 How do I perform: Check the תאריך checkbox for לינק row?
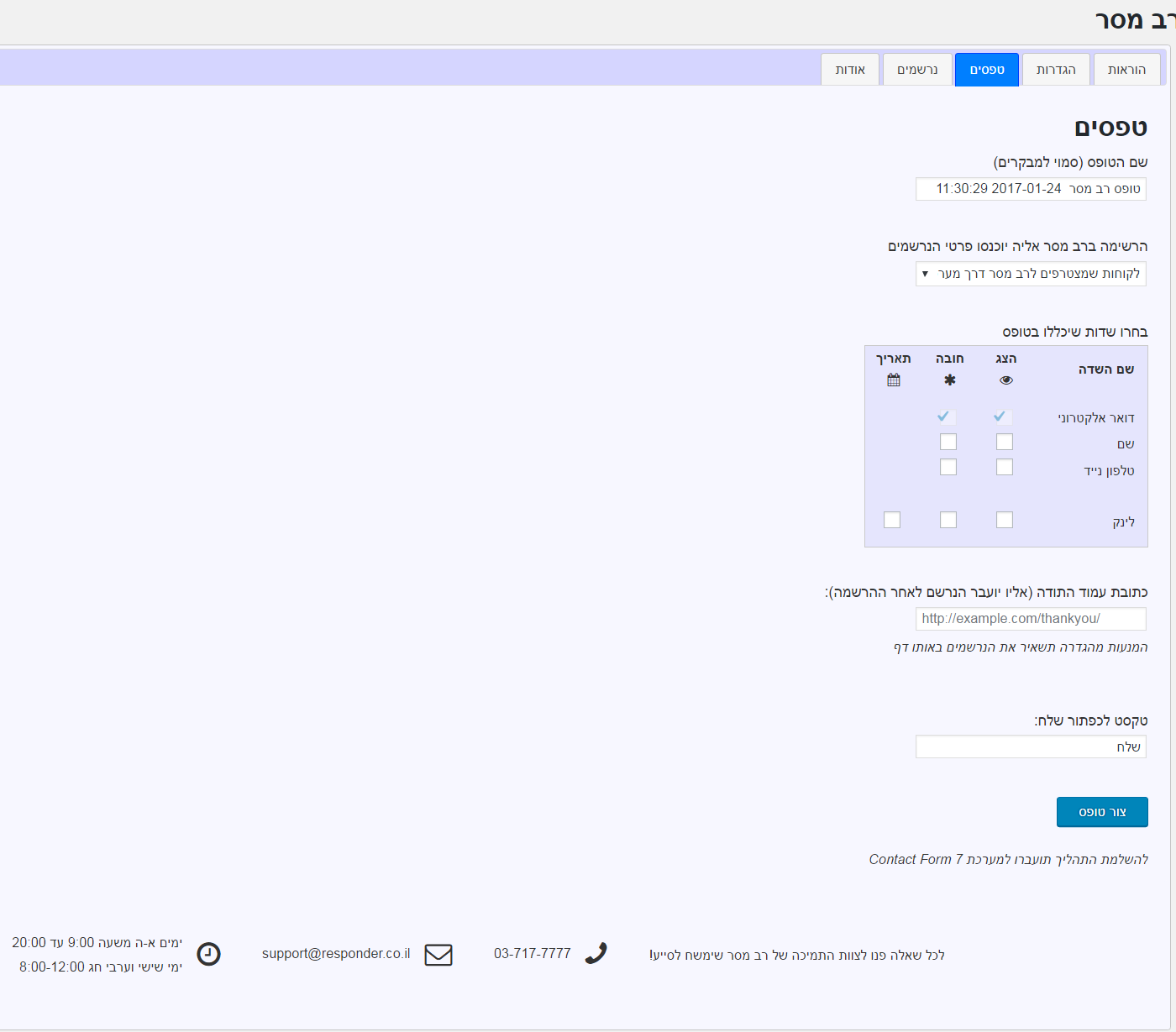point(892,520)
